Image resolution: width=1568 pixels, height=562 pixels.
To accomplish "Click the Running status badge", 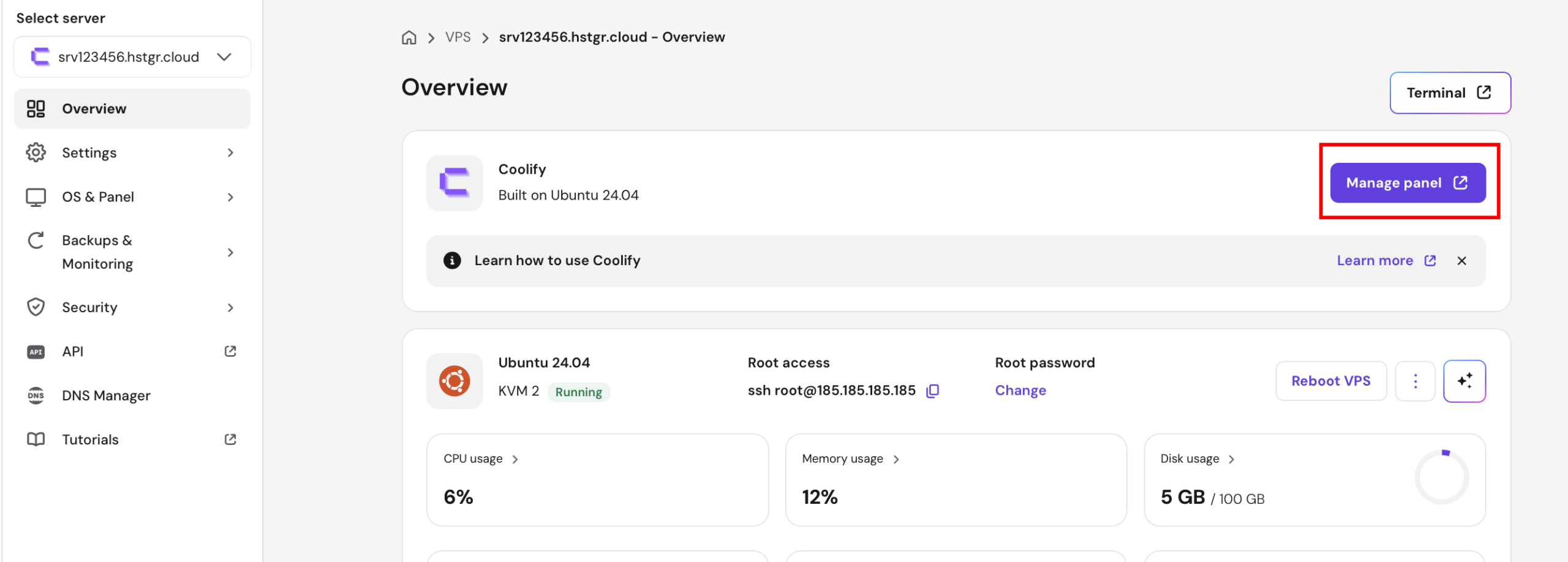I will tap(579, 392).
